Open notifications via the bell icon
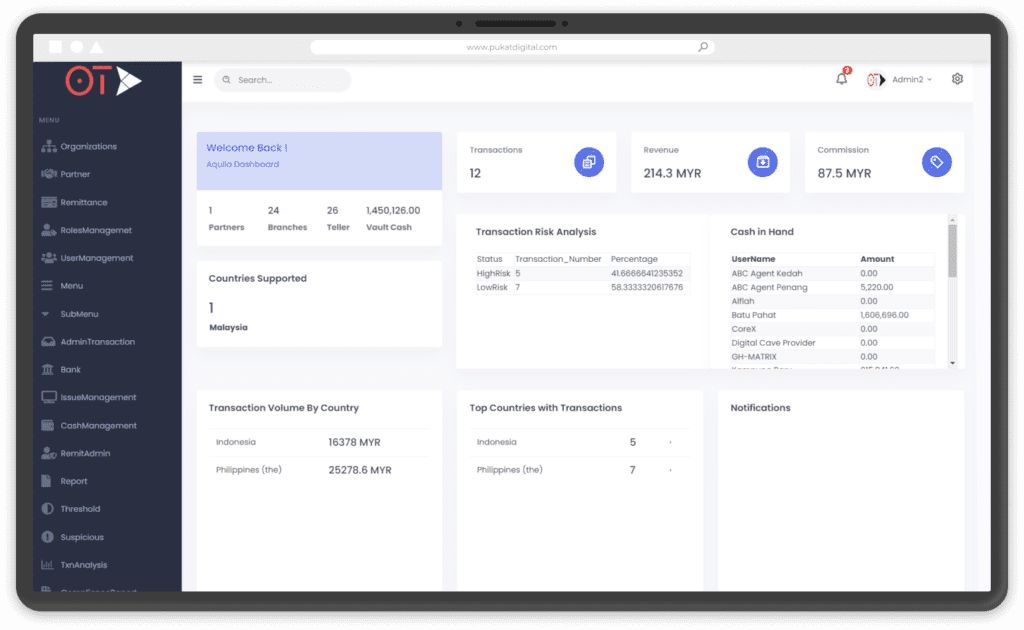 (841, 78)
